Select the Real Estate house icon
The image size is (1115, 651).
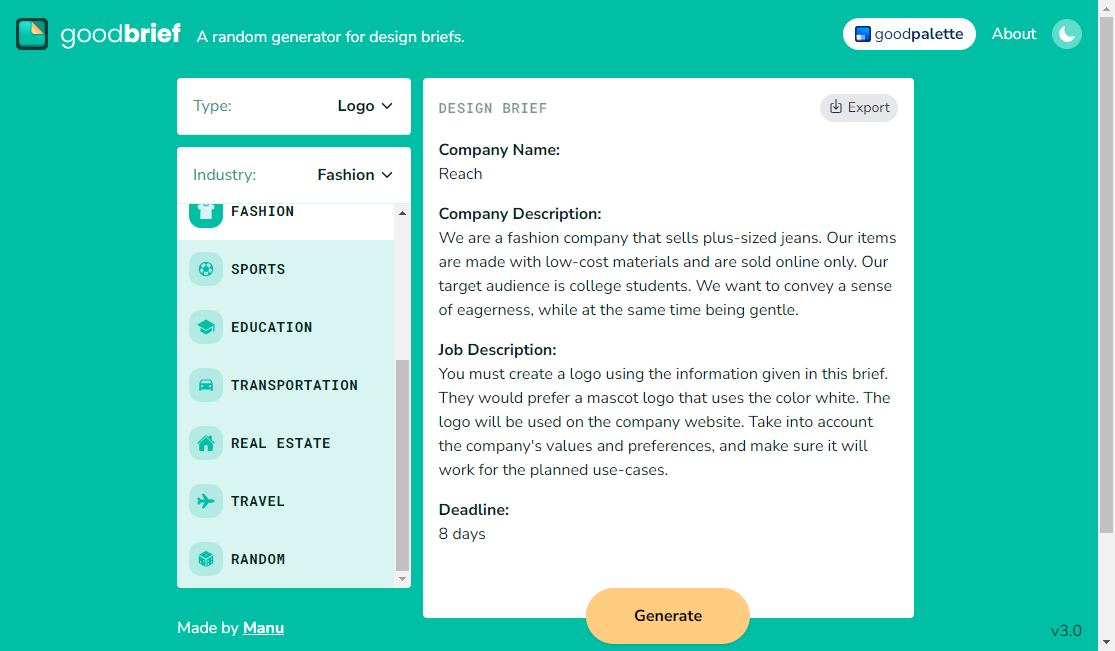[205, 443]
